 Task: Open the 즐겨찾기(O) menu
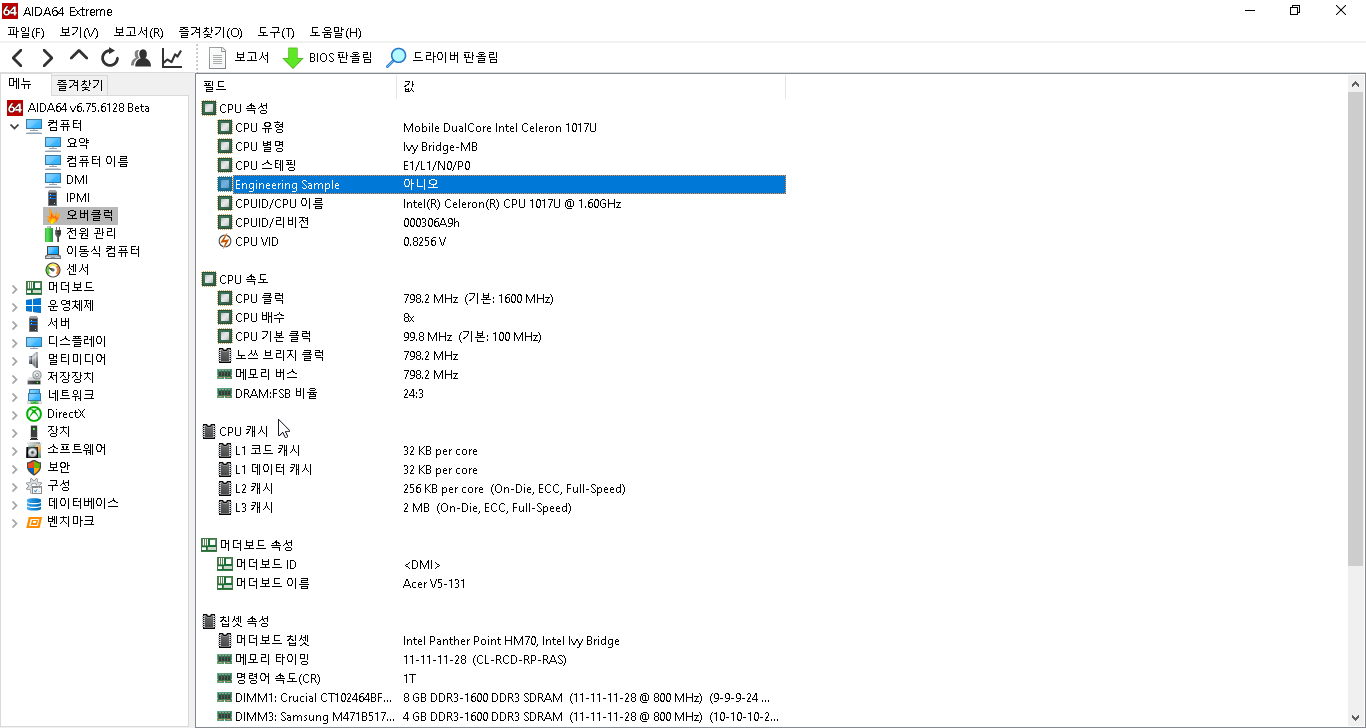(210, 33)
